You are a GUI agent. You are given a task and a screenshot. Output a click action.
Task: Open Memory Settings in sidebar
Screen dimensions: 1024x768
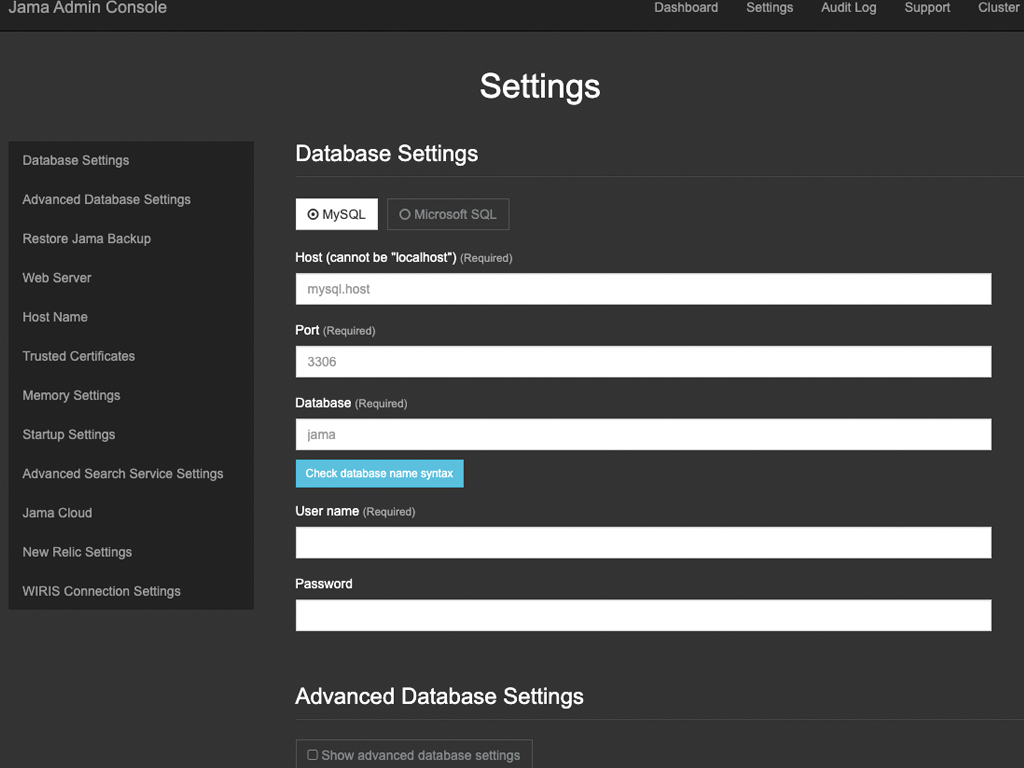[71, 395]
